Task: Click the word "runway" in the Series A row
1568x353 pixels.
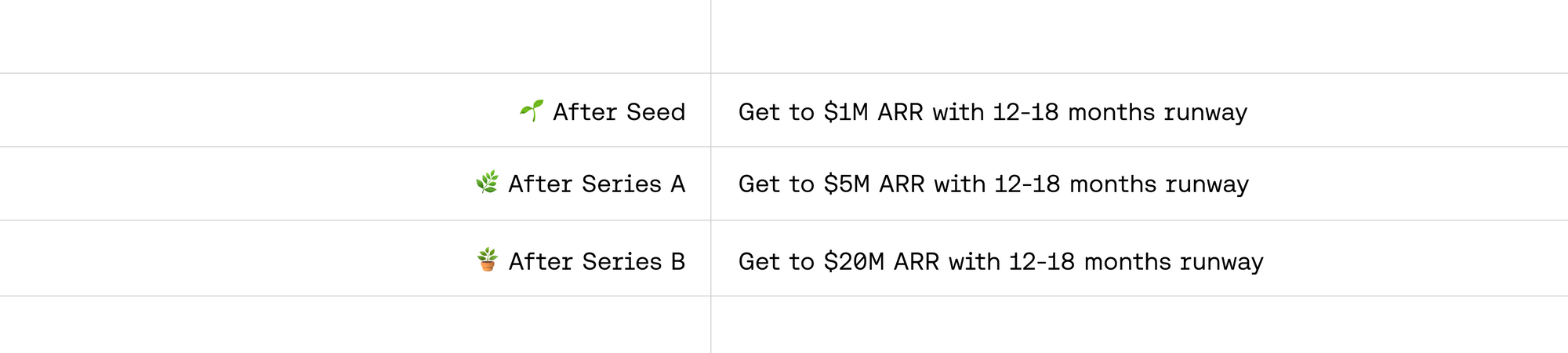Action: [1207, 185]
